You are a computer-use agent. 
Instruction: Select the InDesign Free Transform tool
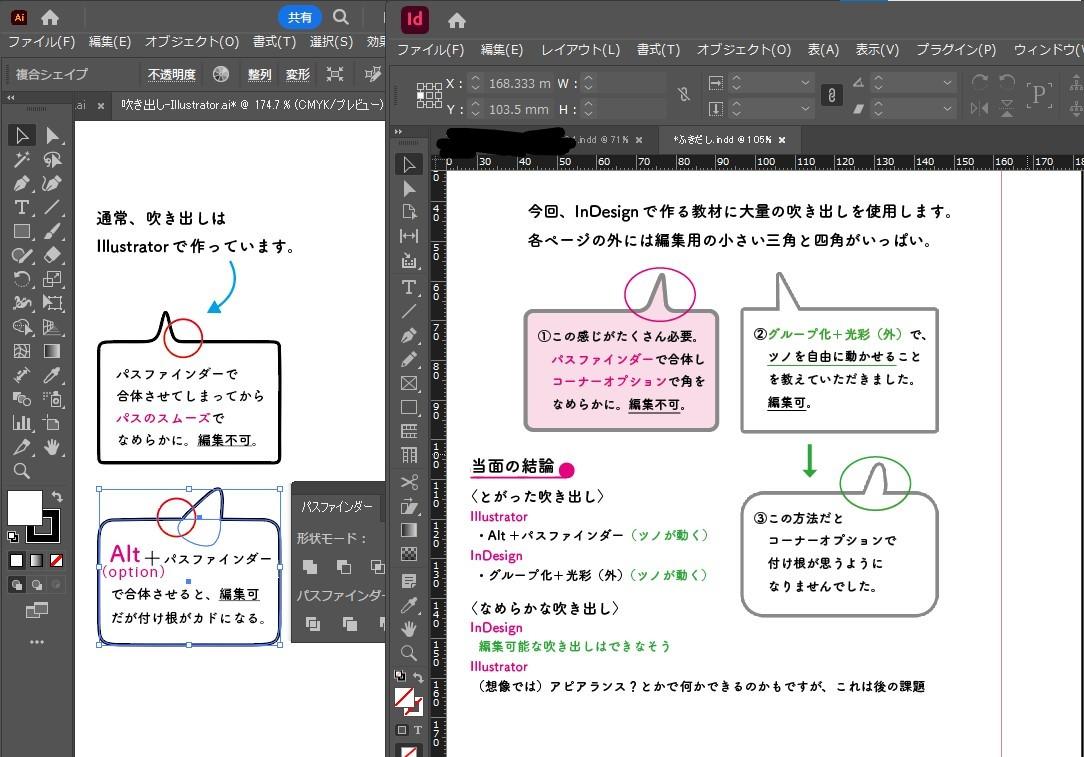pyautogui.click(x=409, y=506)
